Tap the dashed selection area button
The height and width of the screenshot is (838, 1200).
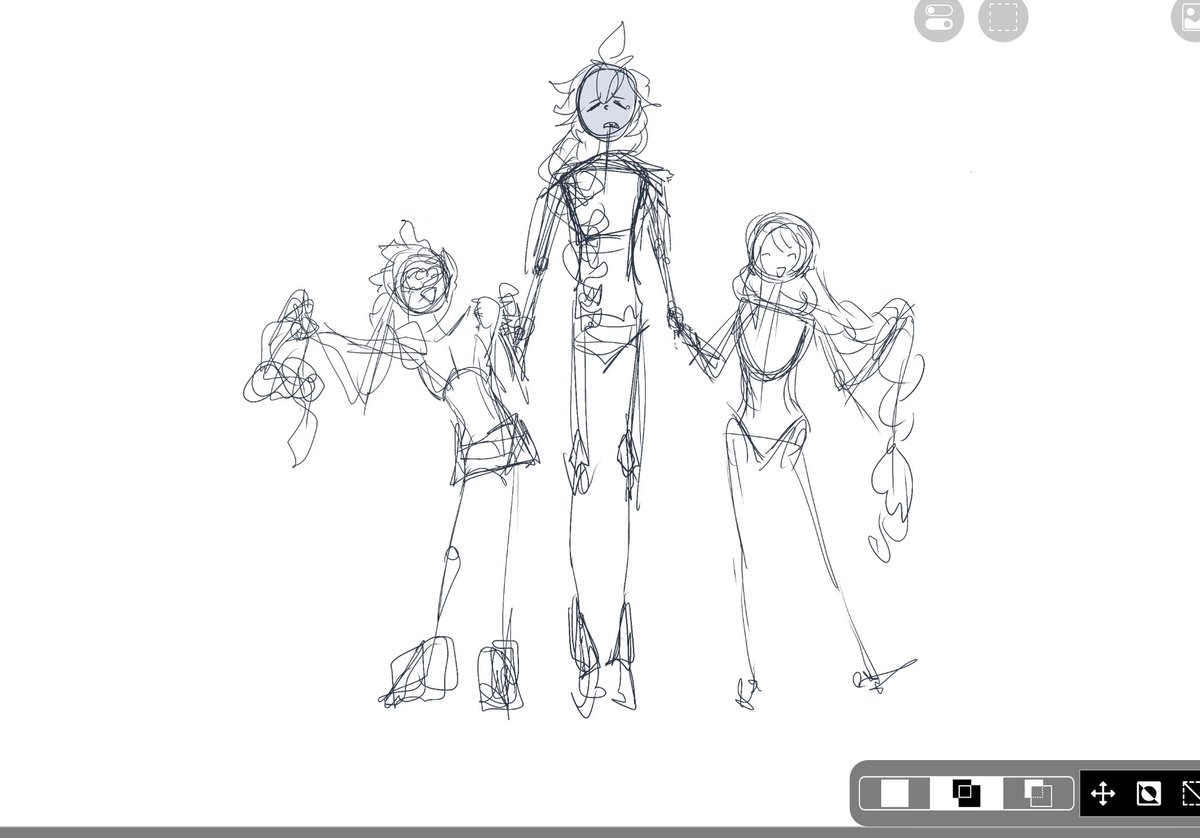1003,18
